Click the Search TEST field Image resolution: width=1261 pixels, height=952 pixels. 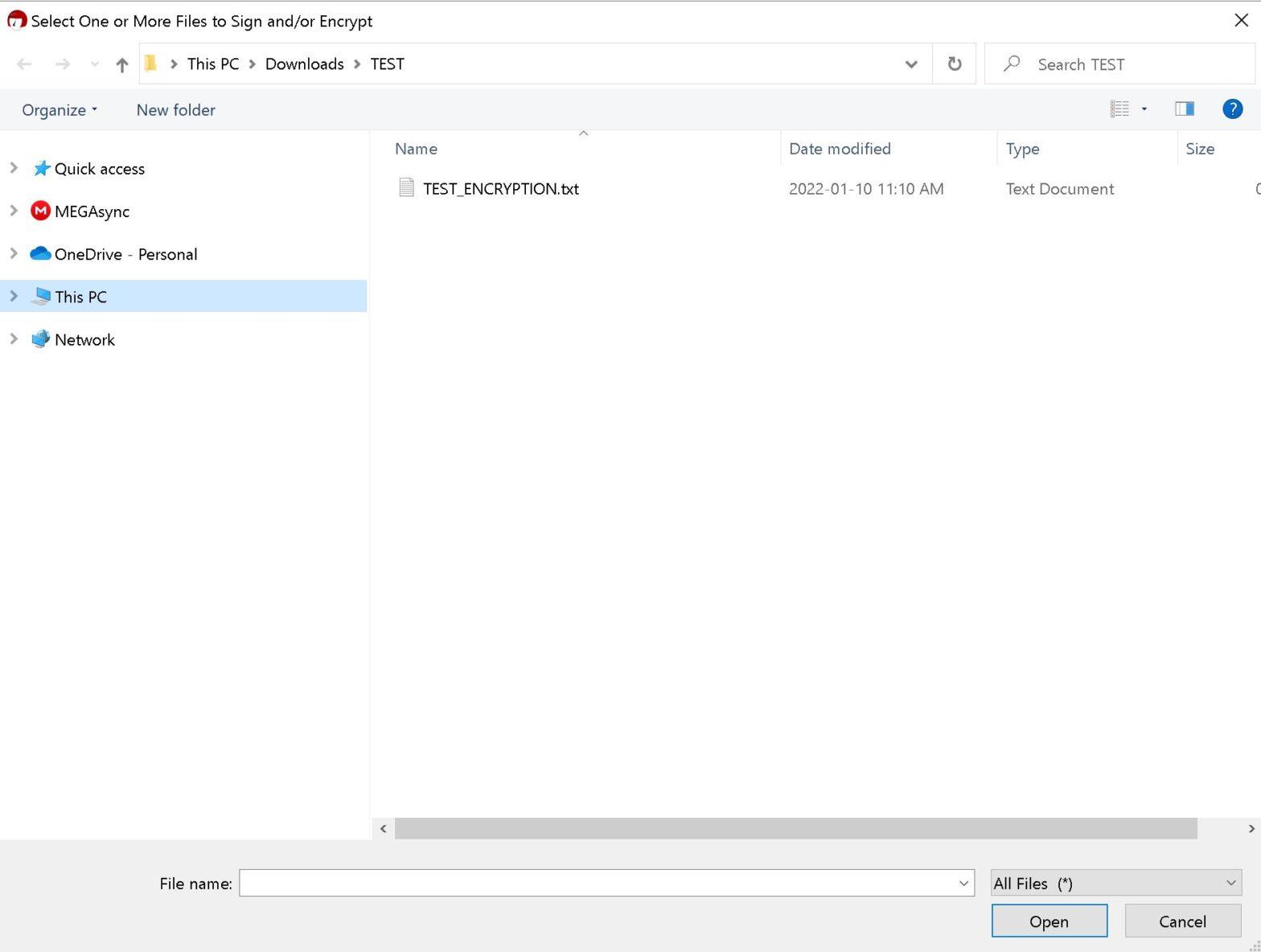pyautogui.click(x=1119, y=64)
